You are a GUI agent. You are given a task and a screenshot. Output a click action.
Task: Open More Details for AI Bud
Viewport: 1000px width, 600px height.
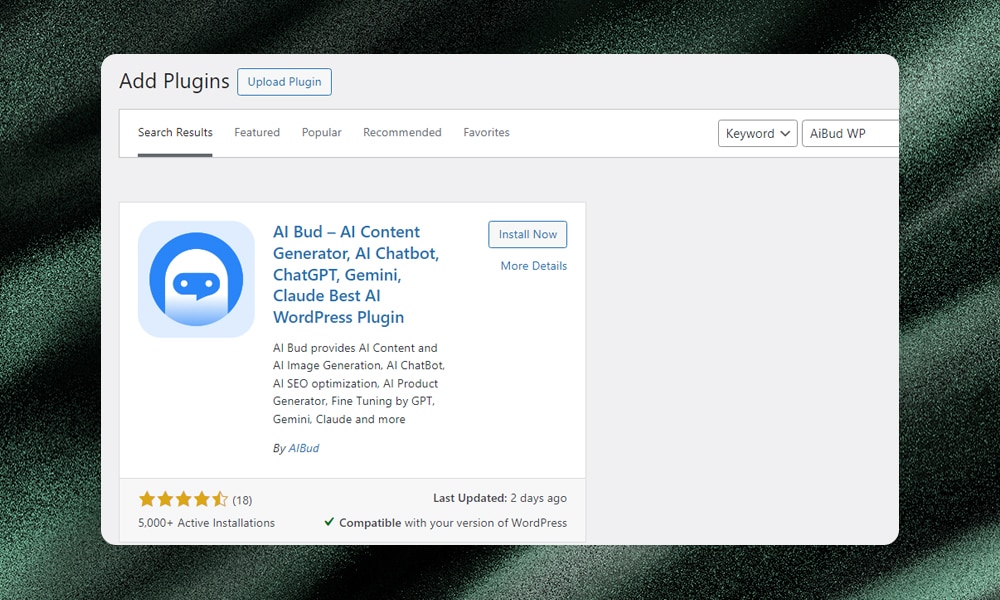[533, 265]
